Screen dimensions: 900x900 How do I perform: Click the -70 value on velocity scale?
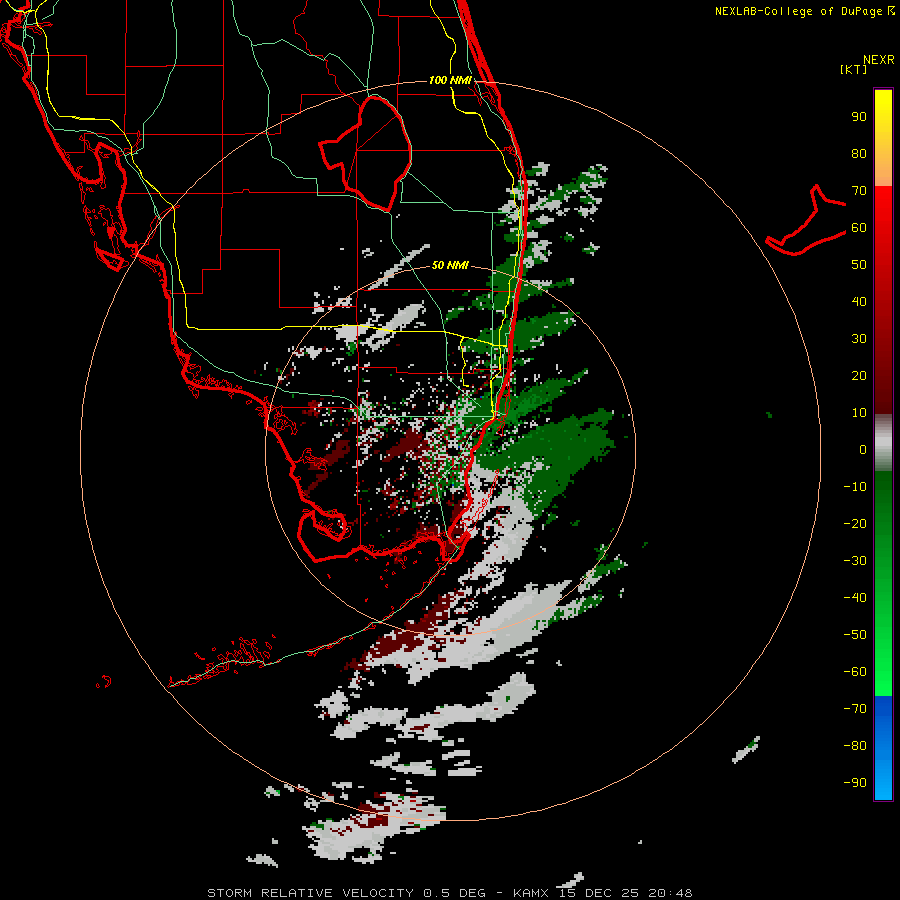click(x=855, y=709)
